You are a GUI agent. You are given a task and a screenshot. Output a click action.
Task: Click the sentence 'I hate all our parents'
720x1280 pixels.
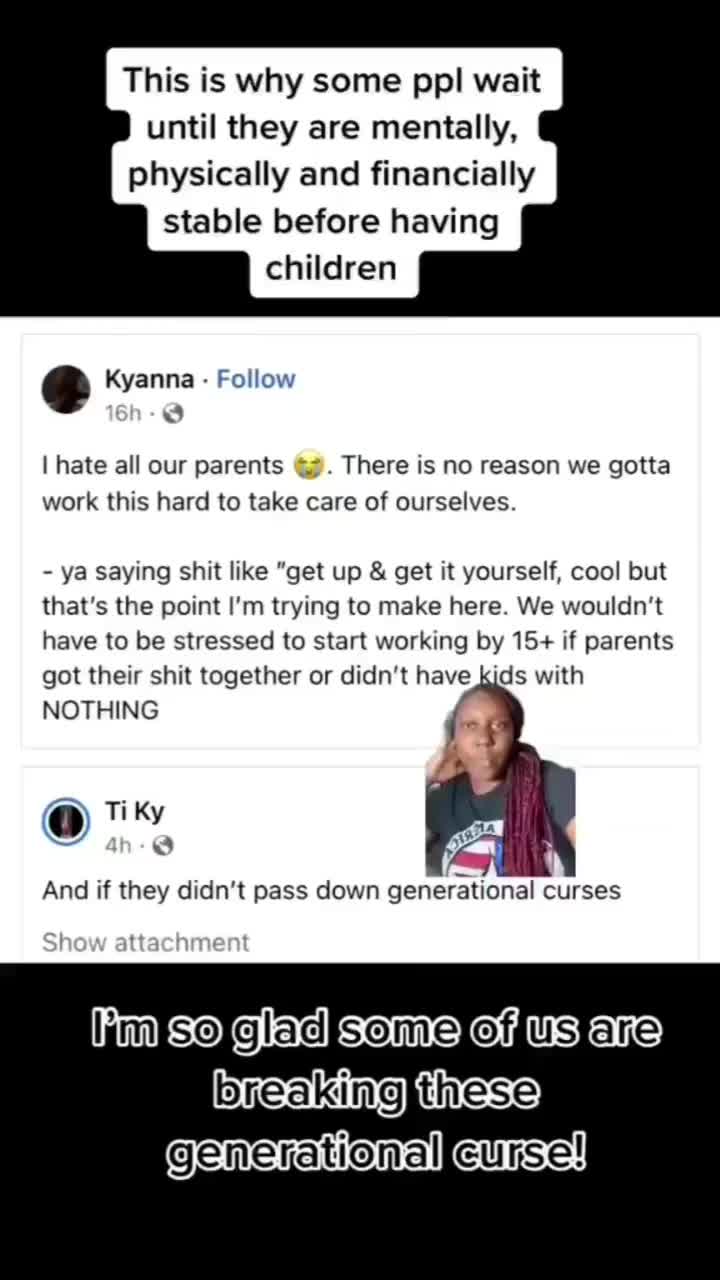pos(163,466)
